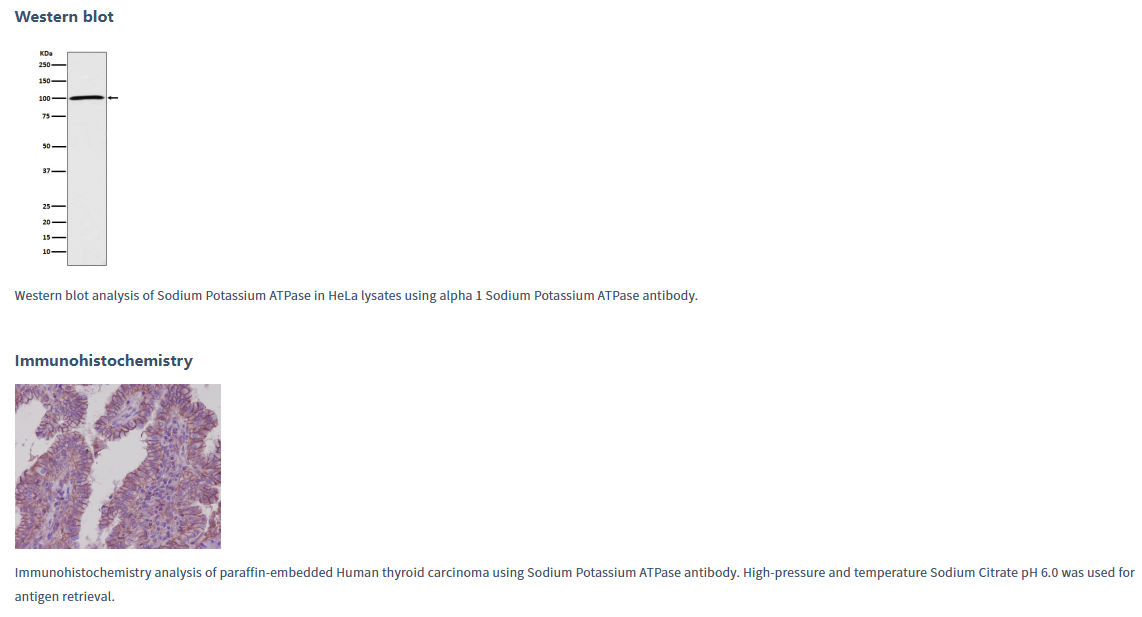Image resolution: width=1142 pixels, height=617 pixels.
Task: Click the dark band at 100 kDa
Action: [x=87, y=98]
